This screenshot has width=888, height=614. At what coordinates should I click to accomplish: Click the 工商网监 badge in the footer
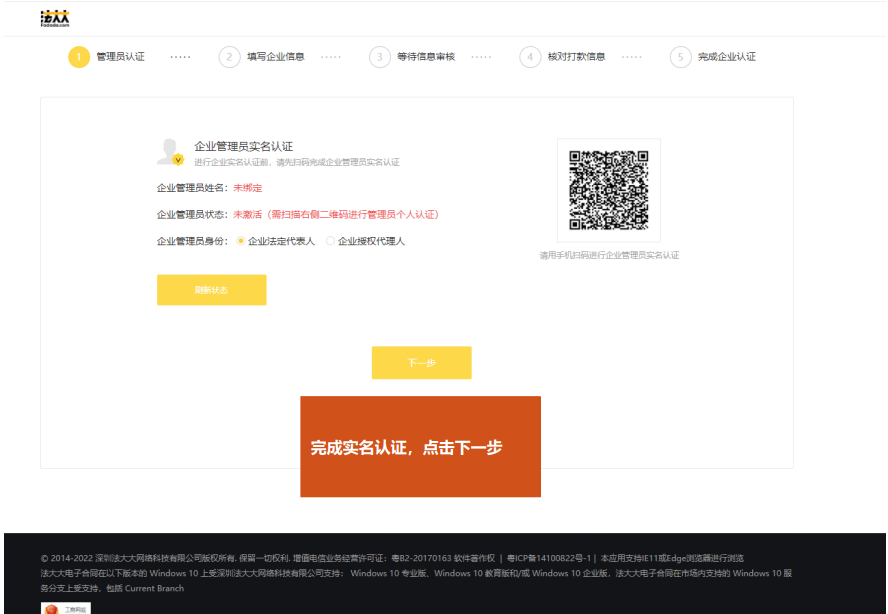click(65, 608)
